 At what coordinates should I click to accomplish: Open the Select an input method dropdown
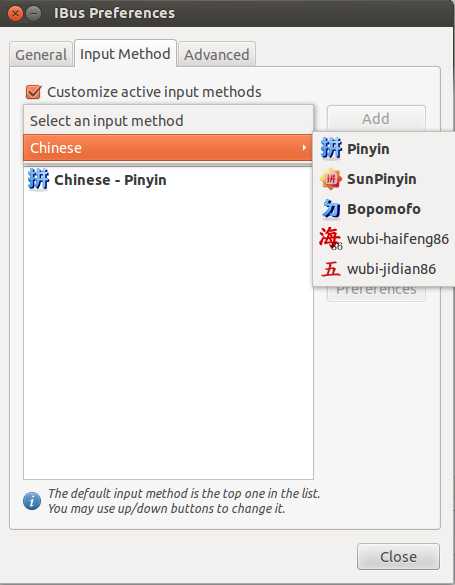168,120
